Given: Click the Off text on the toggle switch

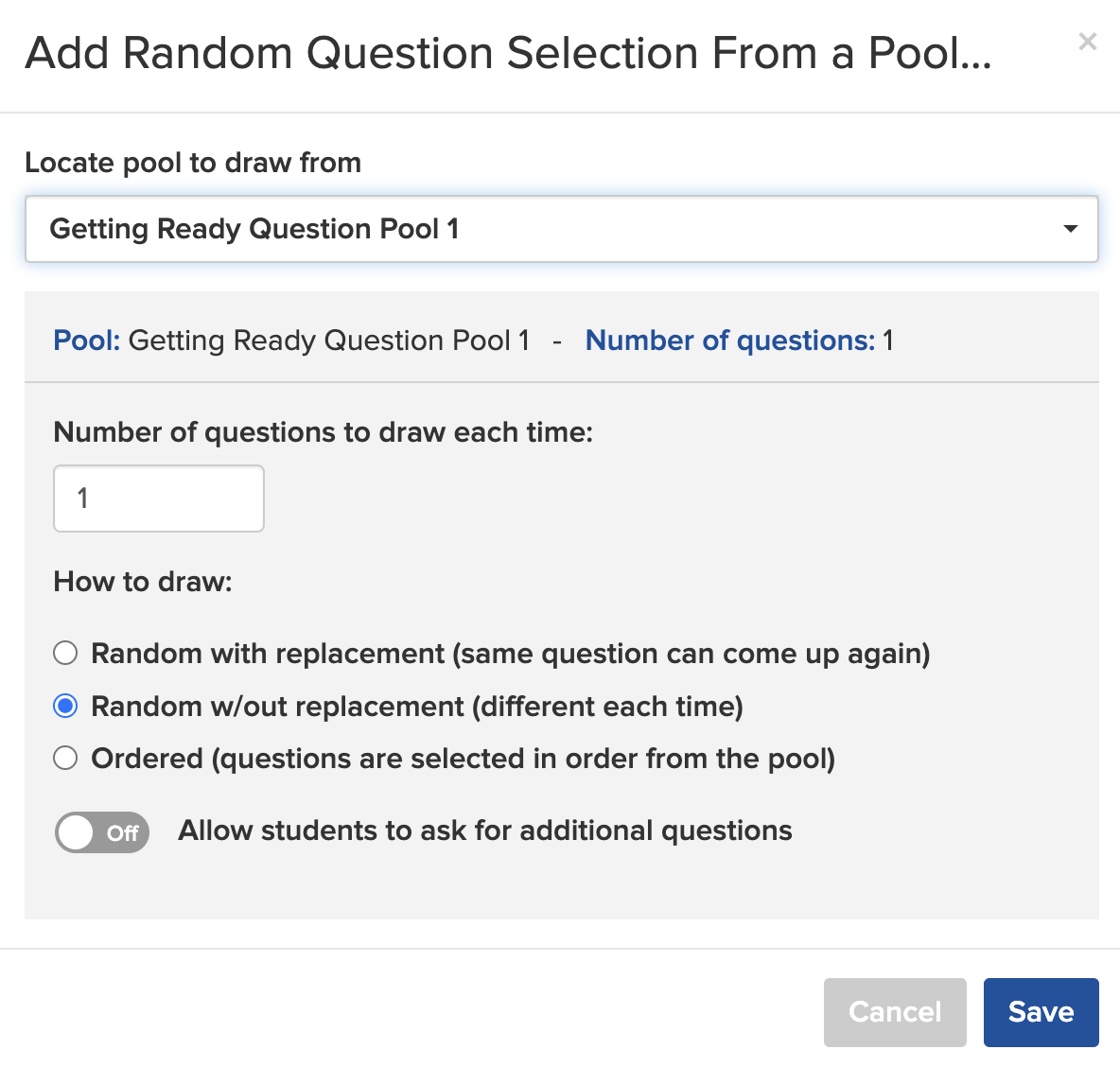Looking at the screenshot, I should point(122,832).
